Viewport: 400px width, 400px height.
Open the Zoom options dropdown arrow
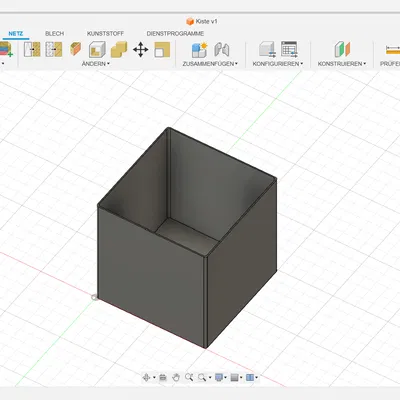[210, 378]
